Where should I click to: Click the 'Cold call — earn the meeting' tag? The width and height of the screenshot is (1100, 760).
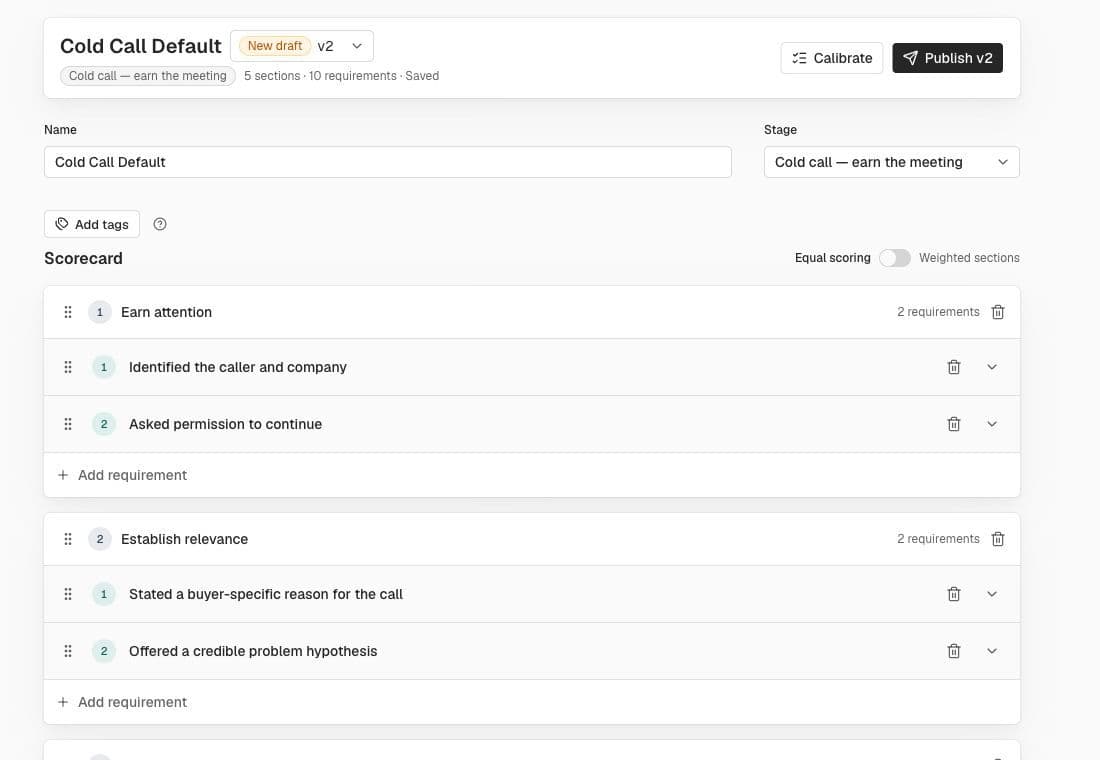(147, 76)
